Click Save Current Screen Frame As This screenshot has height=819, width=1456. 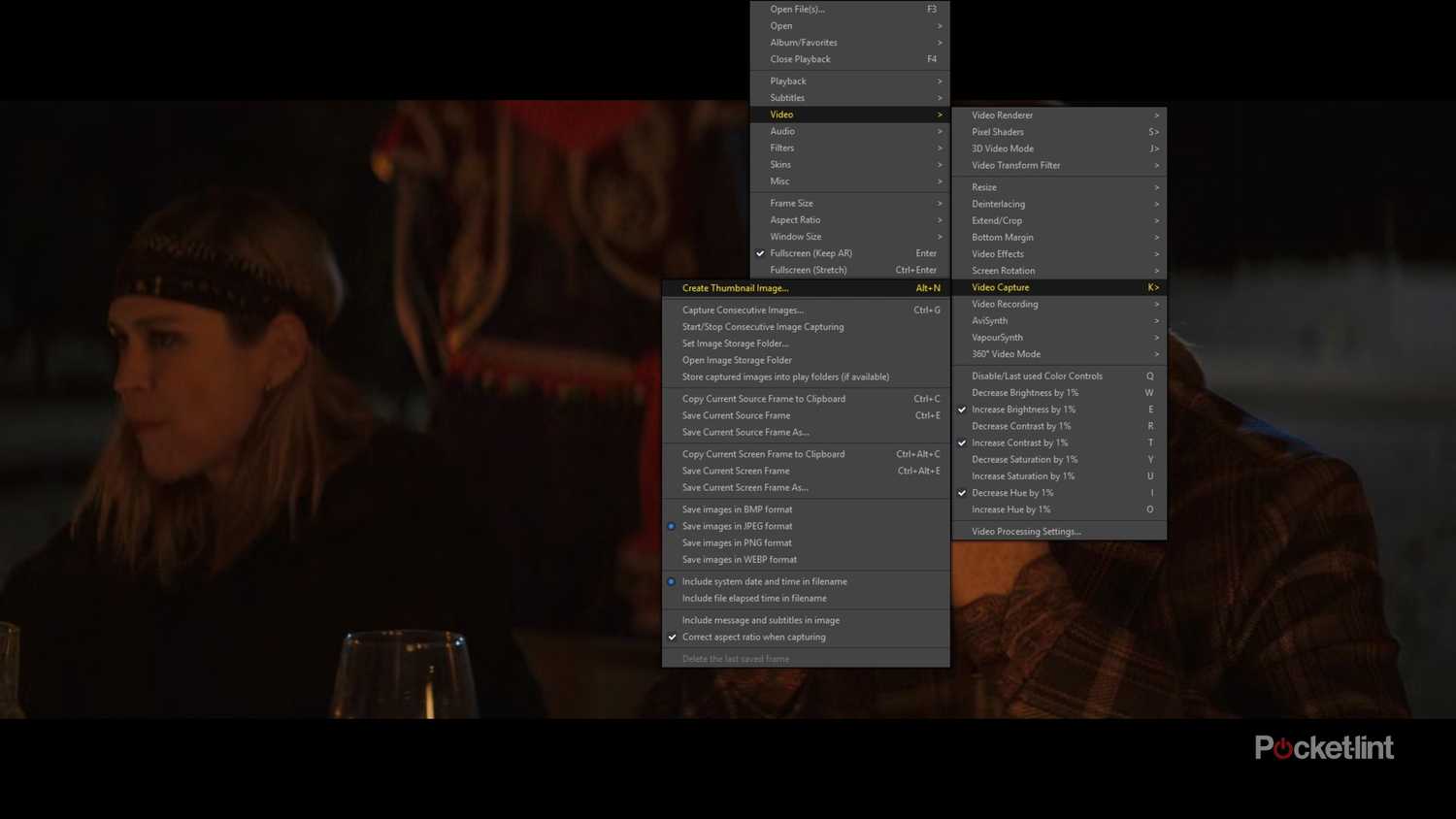[745, 488]
